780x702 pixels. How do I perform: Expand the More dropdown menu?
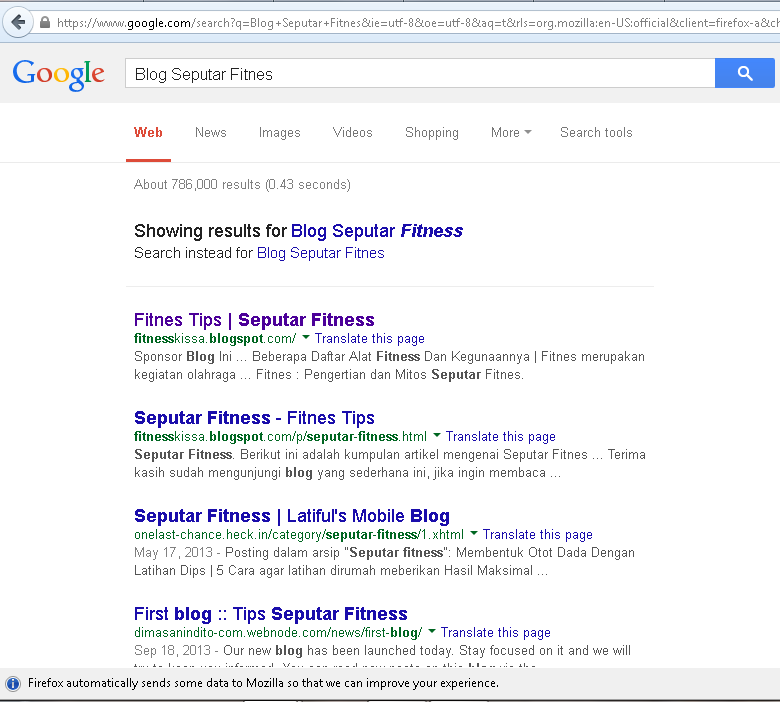pyautogui.click(x=511, y=133)
